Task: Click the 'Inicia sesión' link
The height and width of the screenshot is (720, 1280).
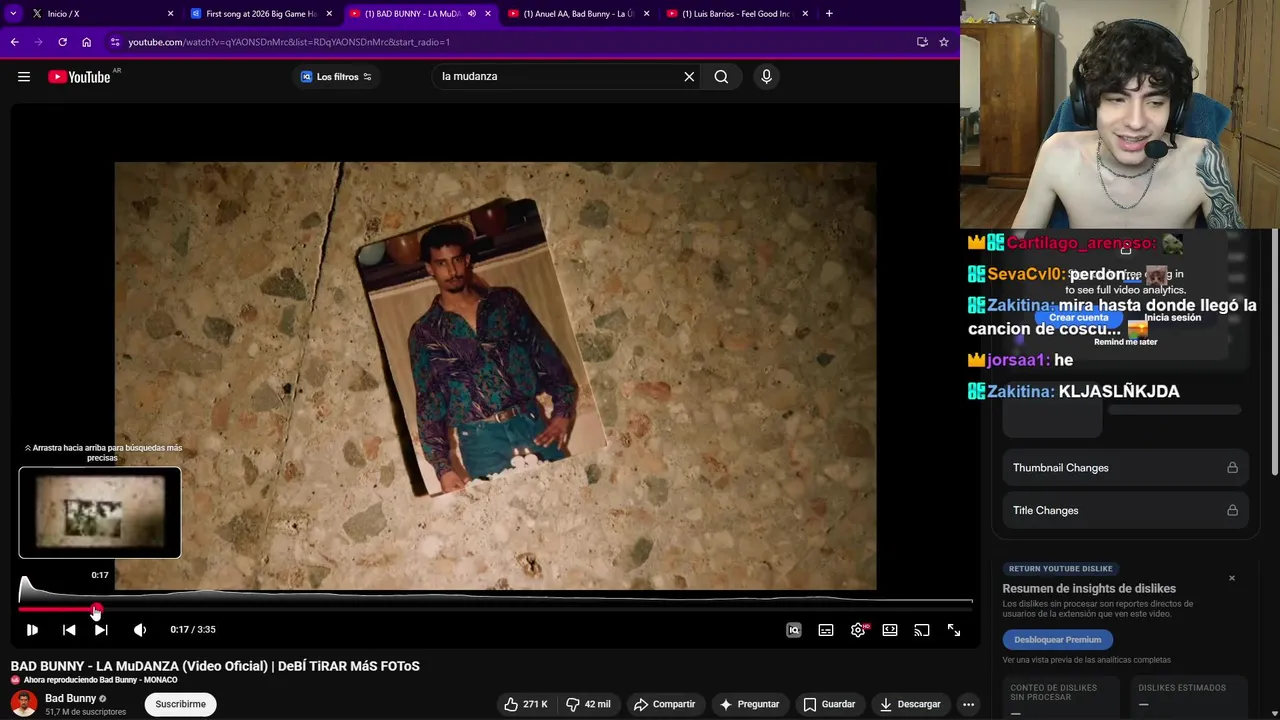Action: [1172, 318]
